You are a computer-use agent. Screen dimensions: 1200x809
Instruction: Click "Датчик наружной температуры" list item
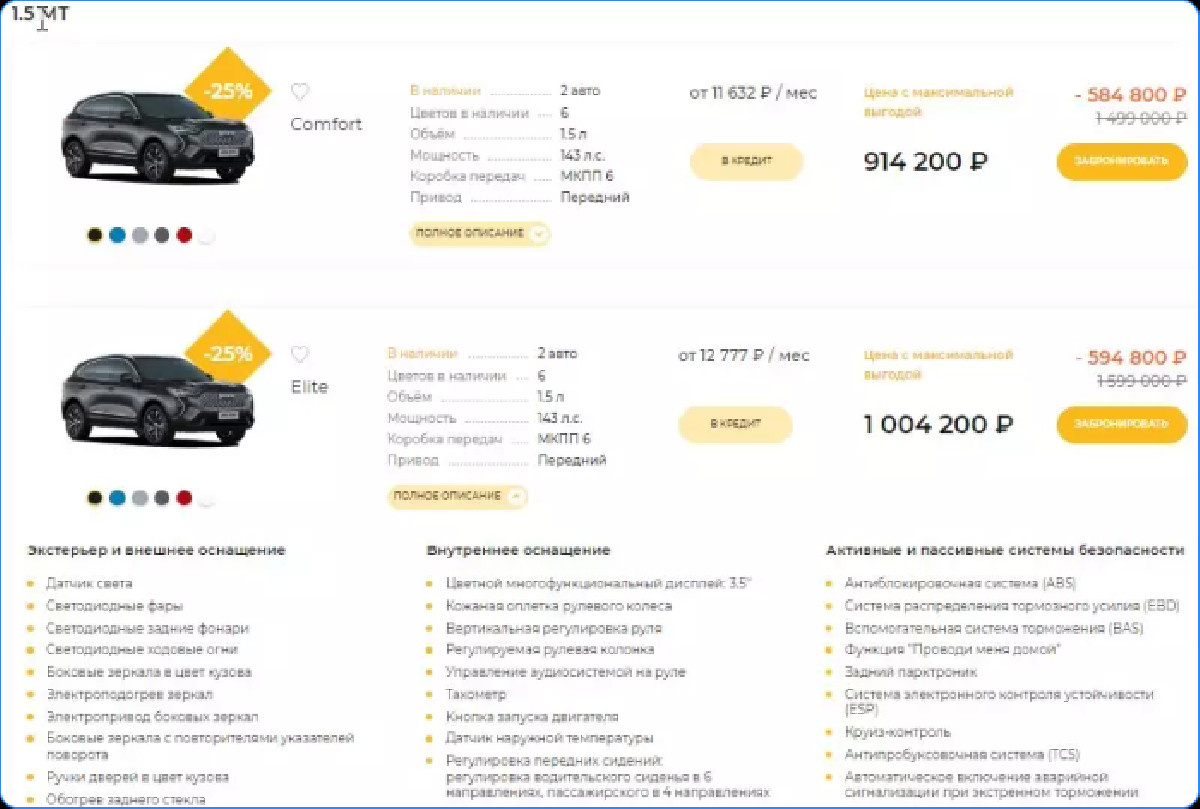click(549, 738)
